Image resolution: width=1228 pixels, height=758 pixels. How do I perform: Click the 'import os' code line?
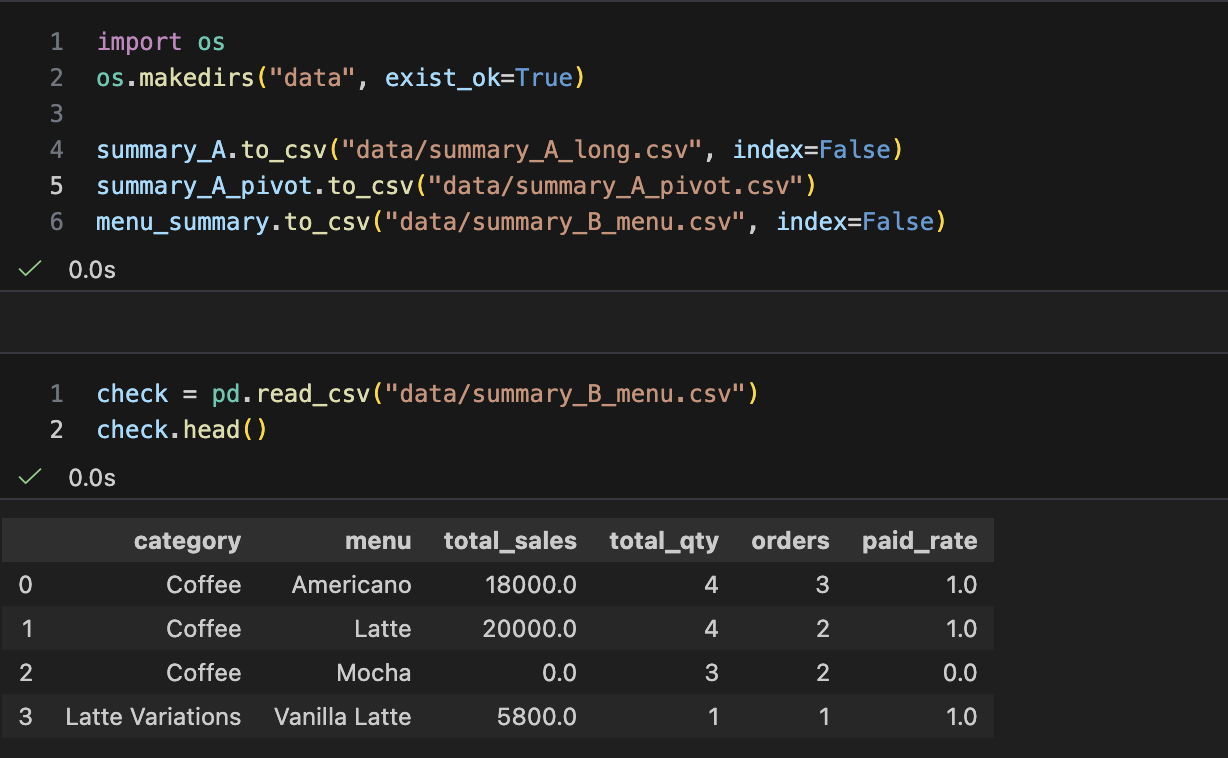click(x=161, y=41)
